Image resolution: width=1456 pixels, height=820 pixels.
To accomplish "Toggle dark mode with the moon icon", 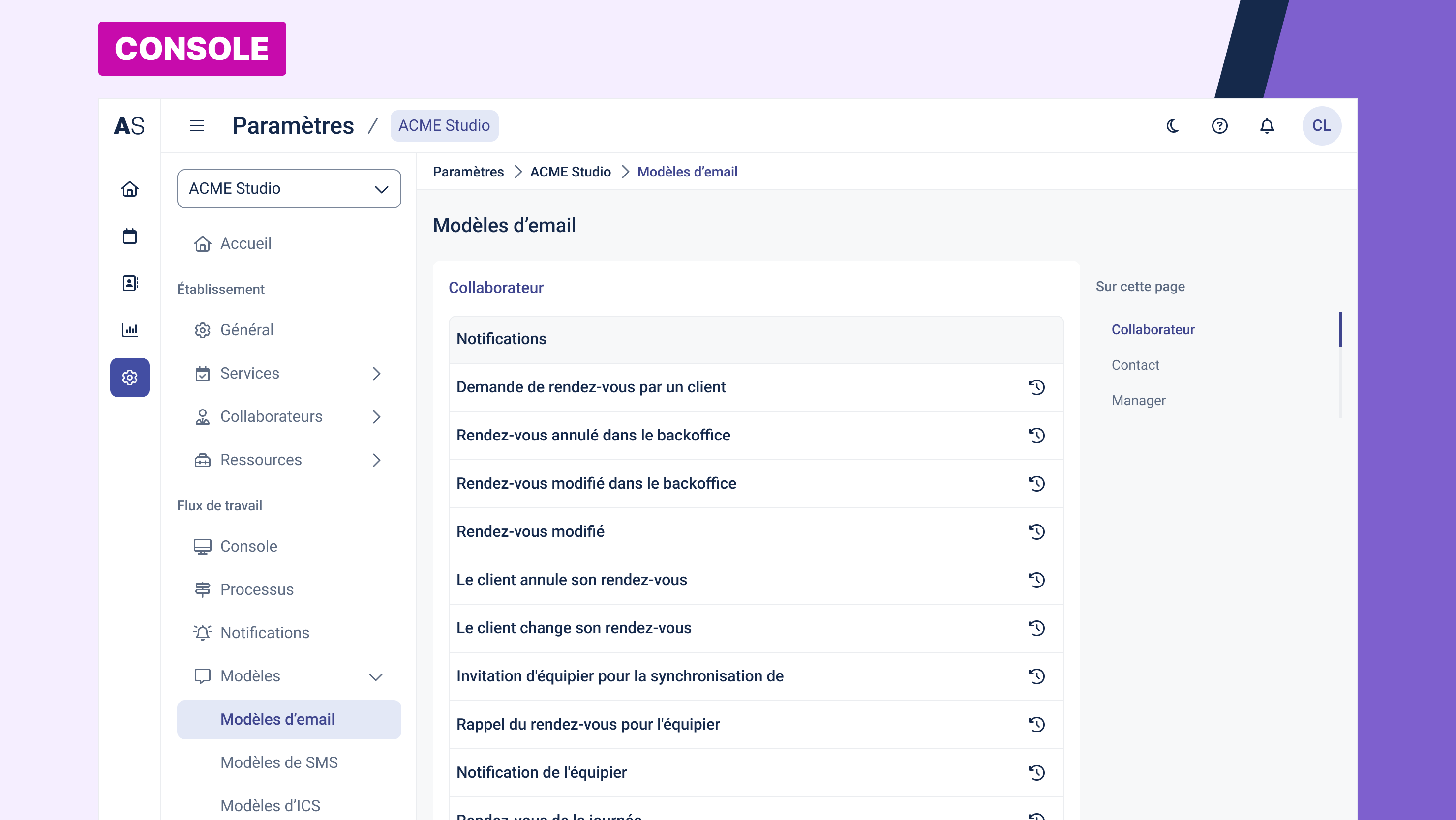I will tap(1172, 125).
